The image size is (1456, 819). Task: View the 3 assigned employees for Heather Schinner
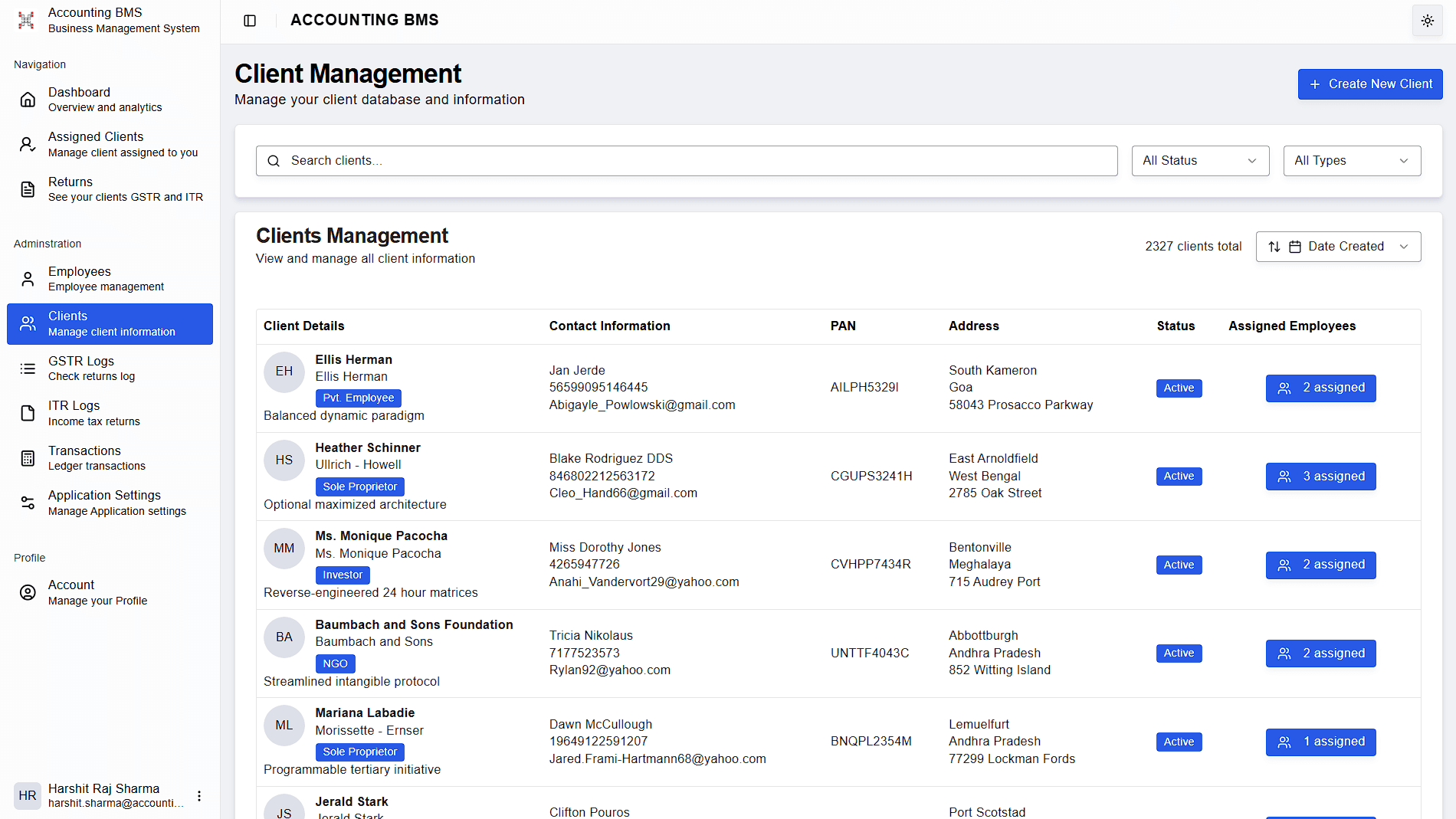coord(1320,476)
